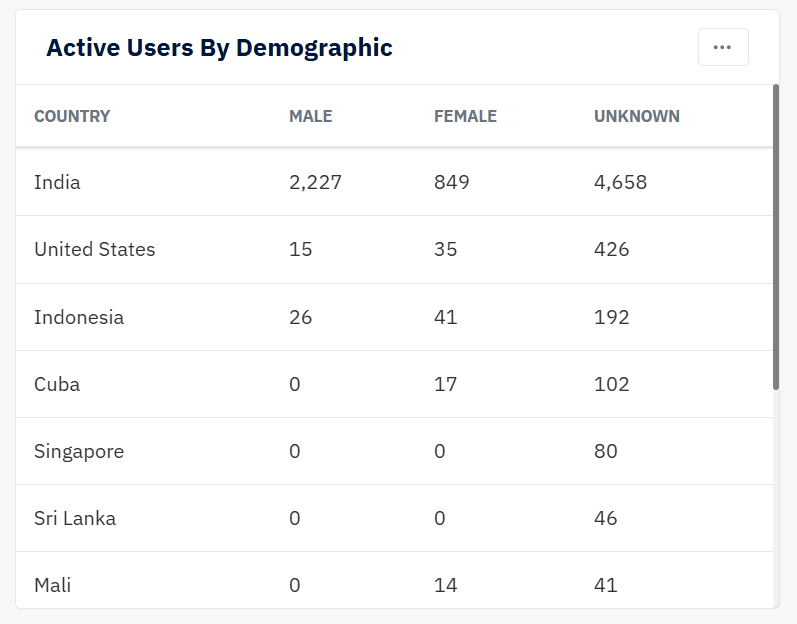The image size is (797, 624).
Task: Click the Indonesia country name
Action: (x=79, y=317)
